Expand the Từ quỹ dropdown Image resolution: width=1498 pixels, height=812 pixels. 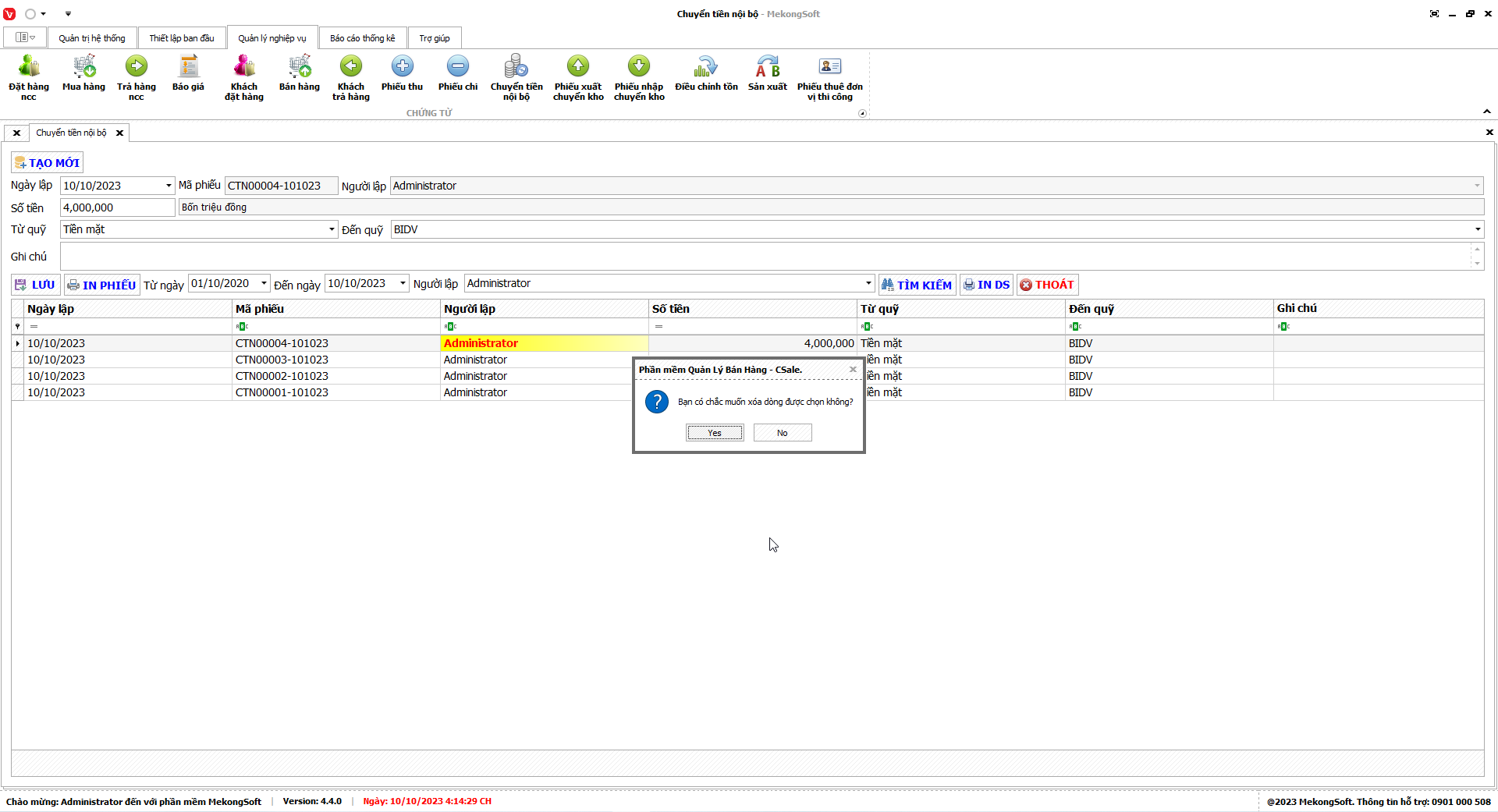click(332, 229)
